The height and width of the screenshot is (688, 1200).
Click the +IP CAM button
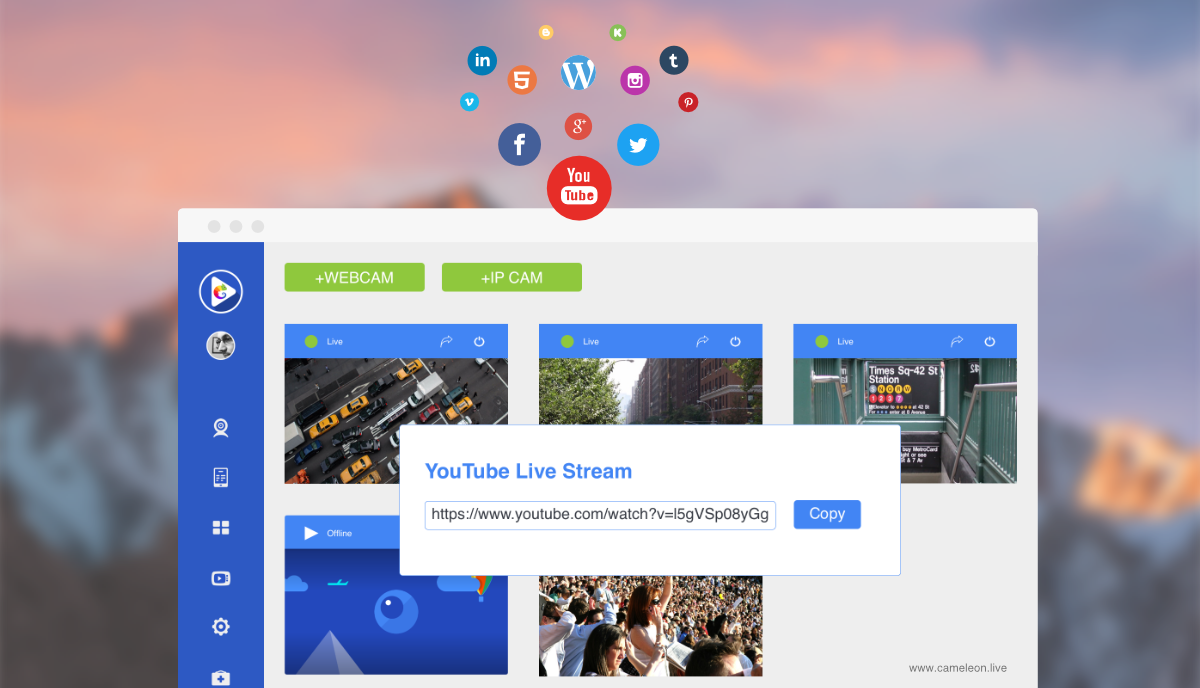coord(511,277)
